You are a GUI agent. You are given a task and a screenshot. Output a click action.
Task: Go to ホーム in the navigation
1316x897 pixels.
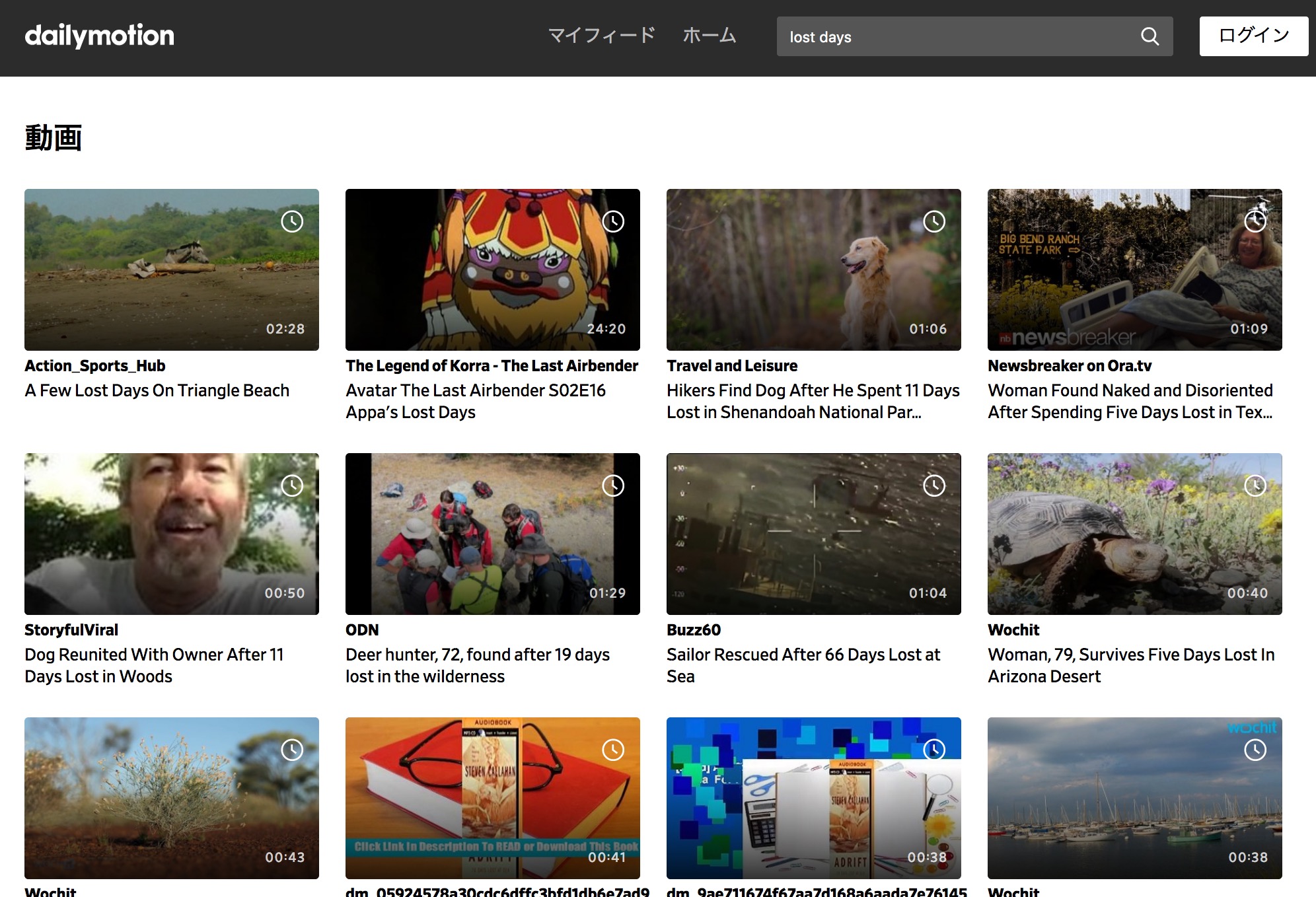710,36
